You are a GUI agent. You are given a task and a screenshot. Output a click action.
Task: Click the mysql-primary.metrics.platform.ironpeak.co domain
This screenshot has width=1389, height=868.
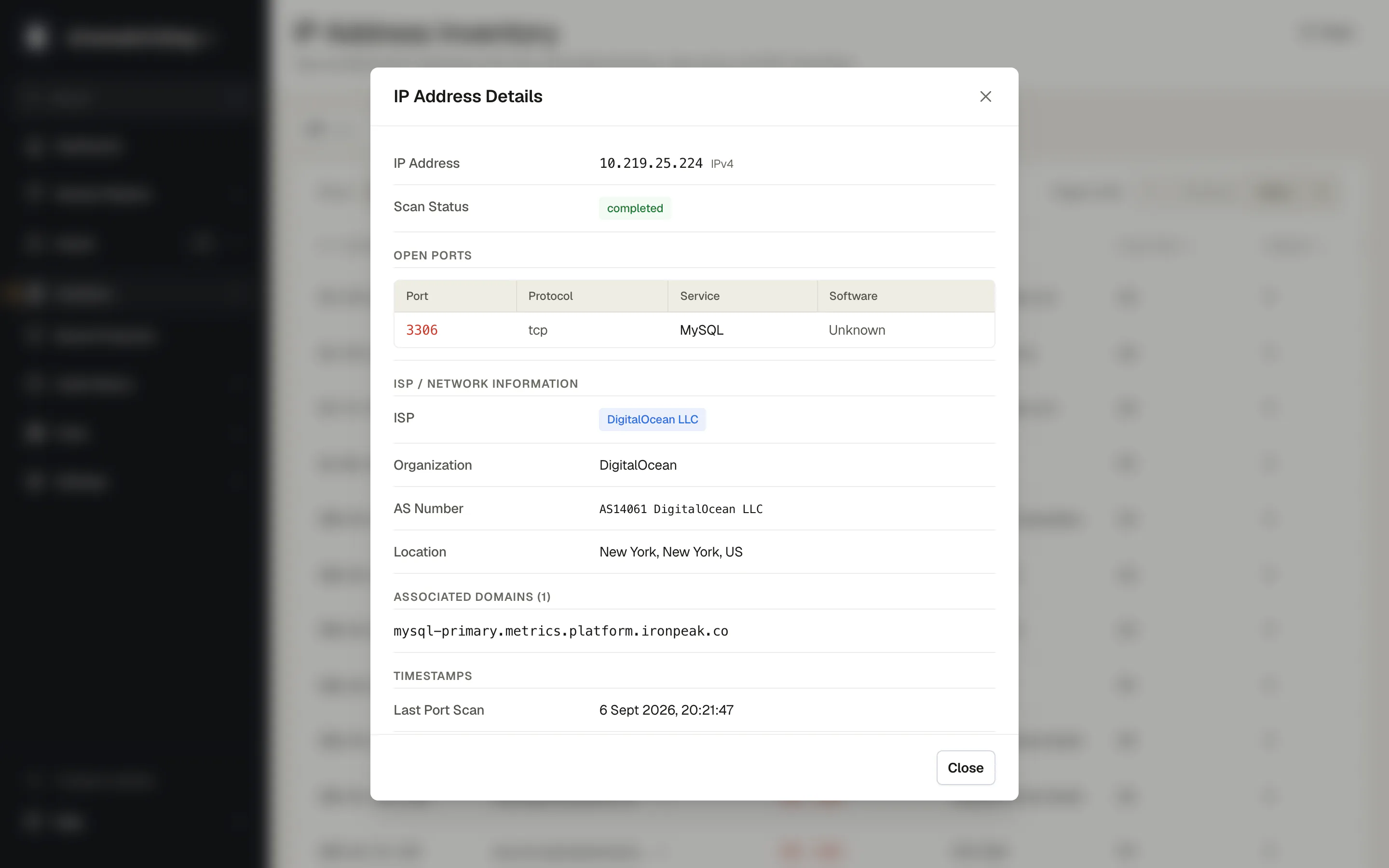pyautogui.click(x=561, y=631)
